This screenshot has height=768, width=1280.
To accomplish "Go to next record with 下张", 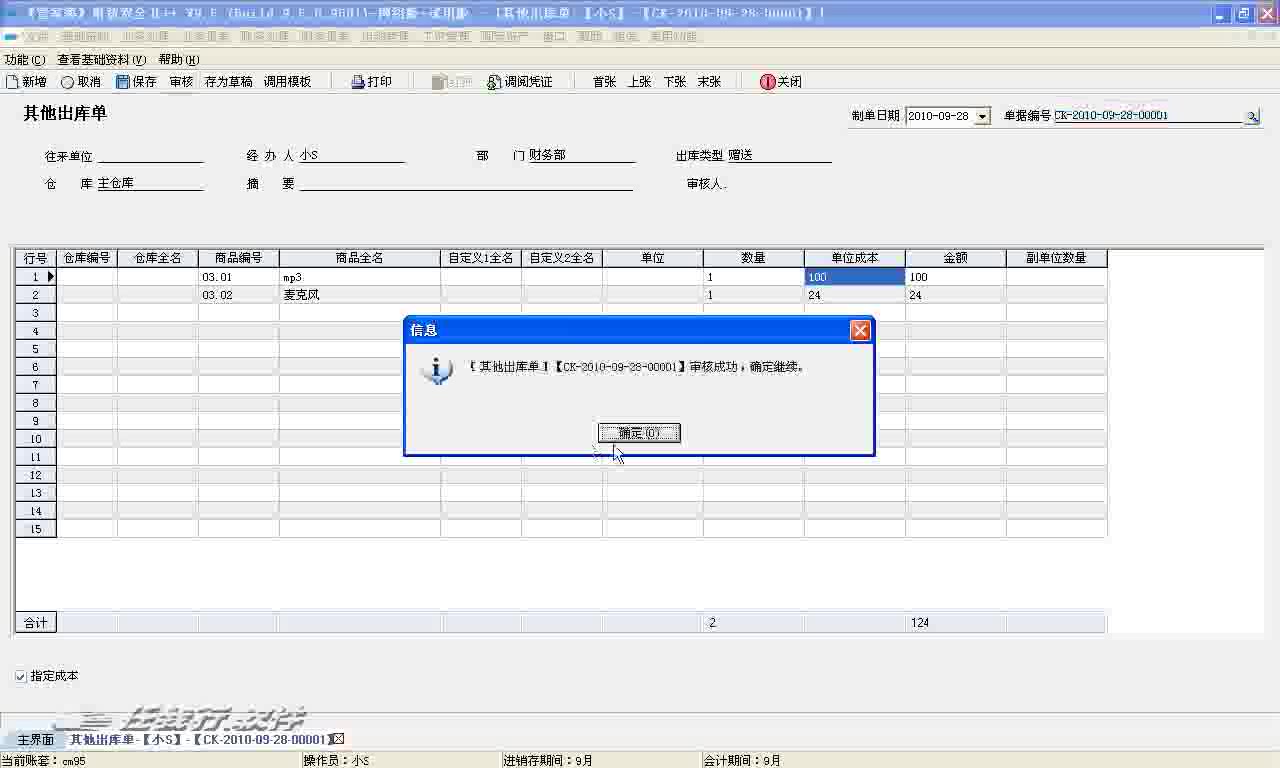I will coord(674,82).
